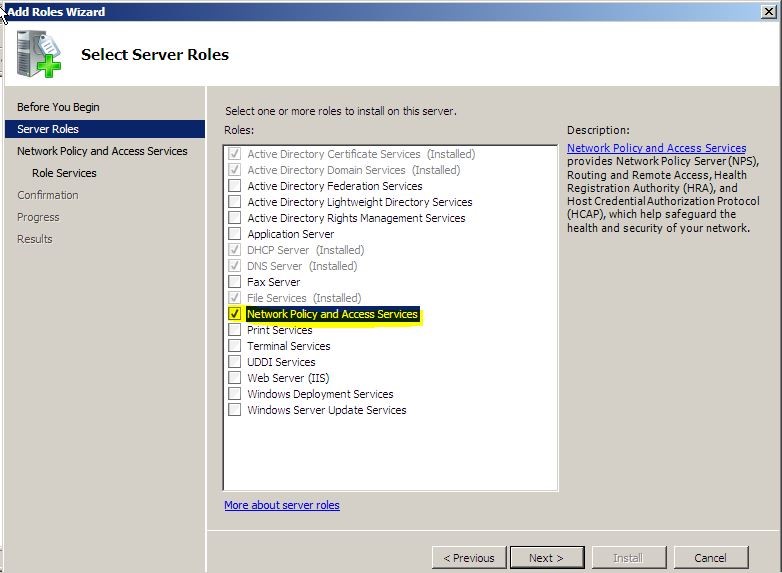Tick the Web Server (IIS) checkbox
The width and height of the screenshot is (782, 573).
click(x=234, y=378)
